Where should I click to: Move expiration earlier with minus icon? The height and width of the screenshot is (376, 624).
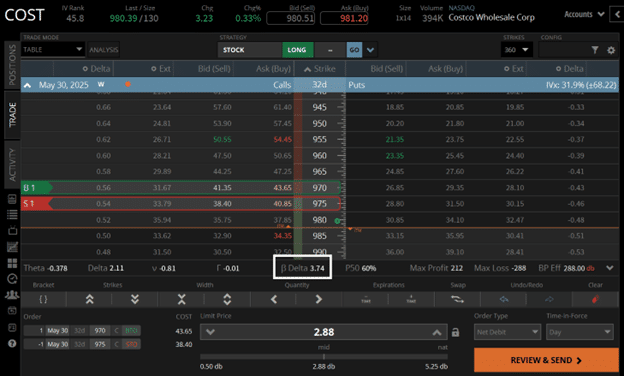[x=366, y=299]
